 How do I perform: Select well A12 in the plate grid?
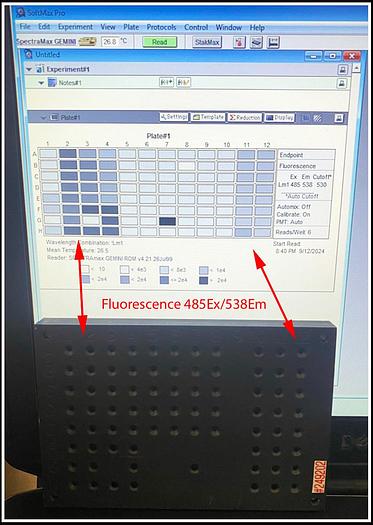(x=266, y=154)
